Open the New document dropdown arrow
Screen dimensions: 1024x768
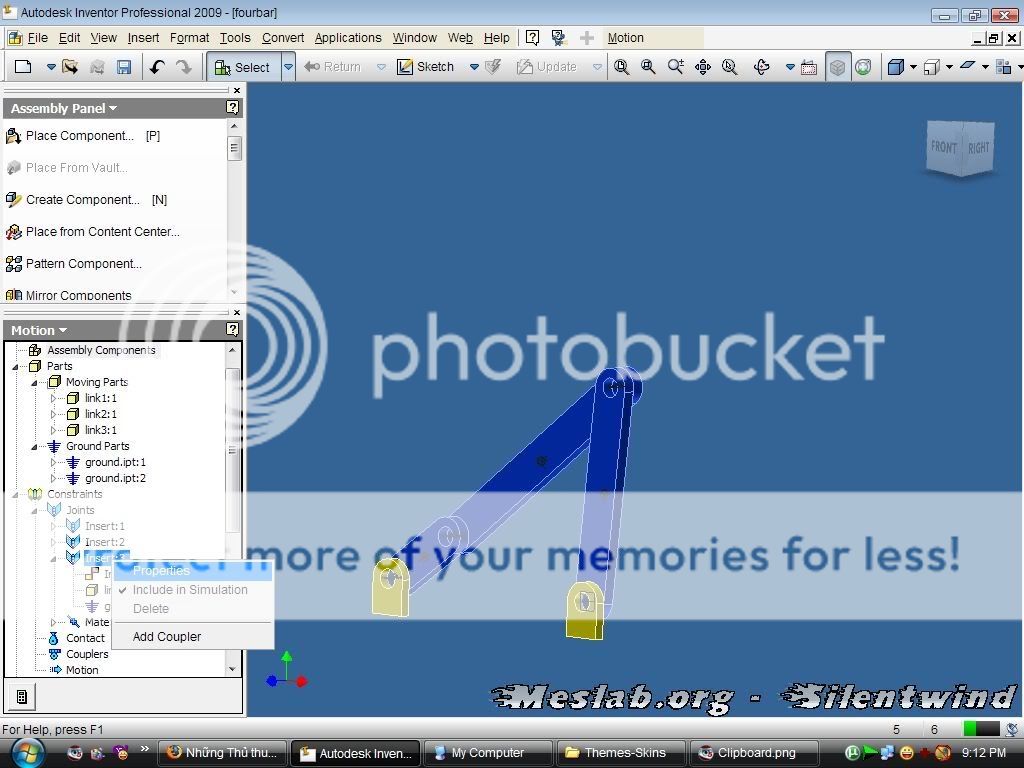[x=51, y=67]
